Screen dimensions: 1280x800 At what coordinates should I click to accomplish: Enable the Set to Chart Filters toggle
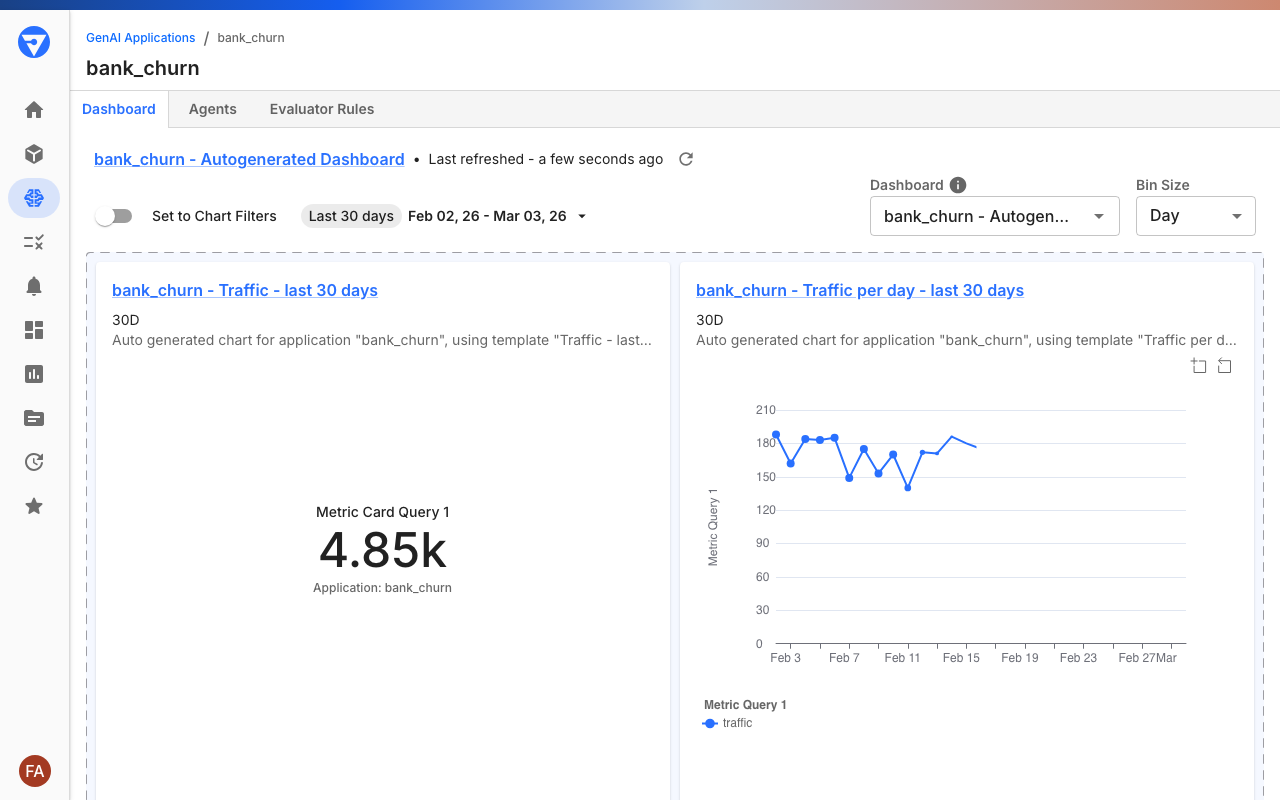(x=113, y=216)
